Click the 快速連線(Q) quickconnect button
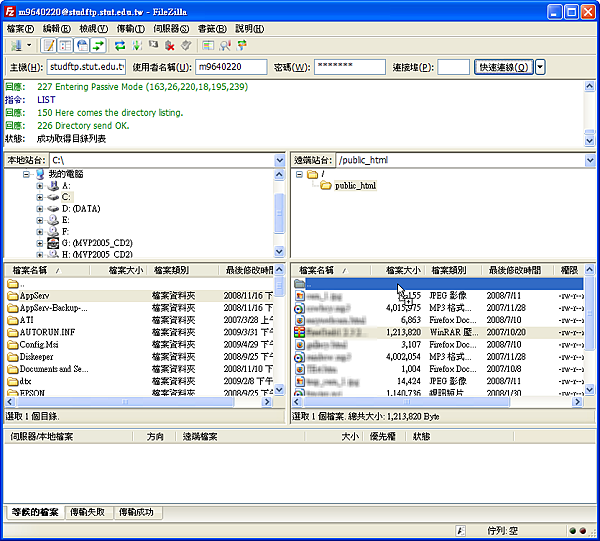 [x=504, y=67]
